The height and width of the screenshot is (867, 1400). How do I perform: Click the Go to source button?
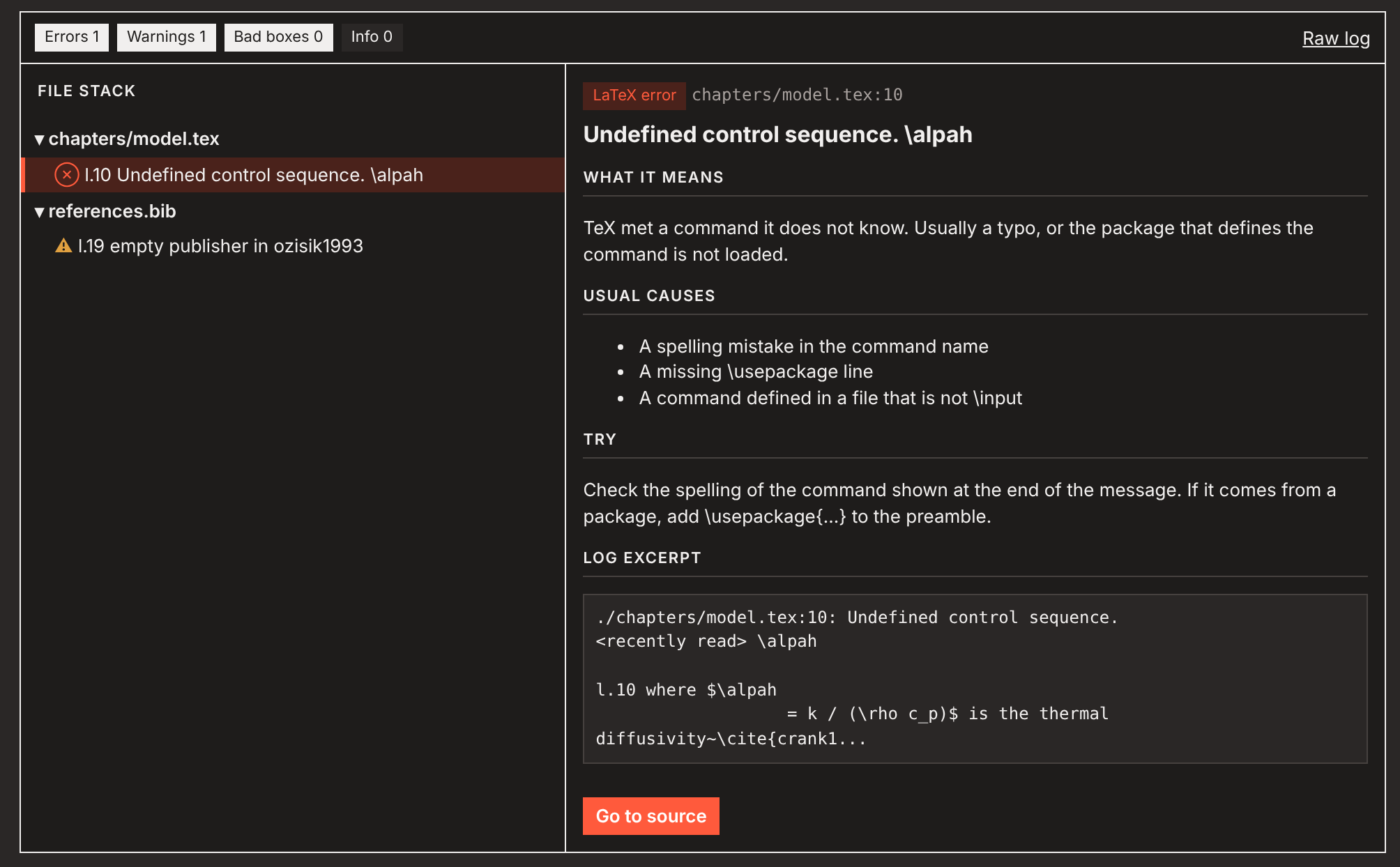(650, 816)
